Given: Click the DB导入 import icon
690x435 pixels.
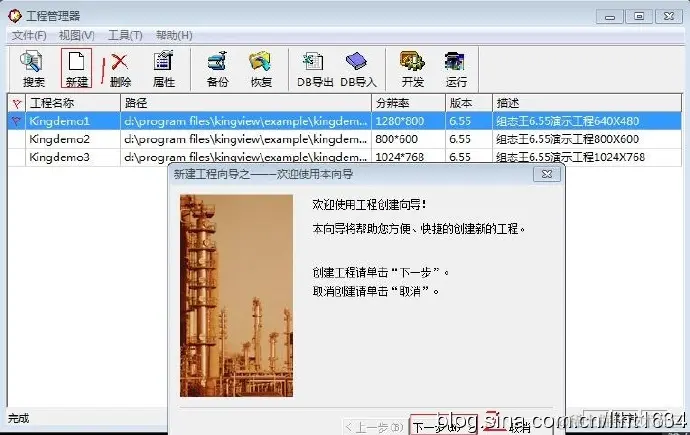Looking at the screenshot, I should (x=358, y=69).
